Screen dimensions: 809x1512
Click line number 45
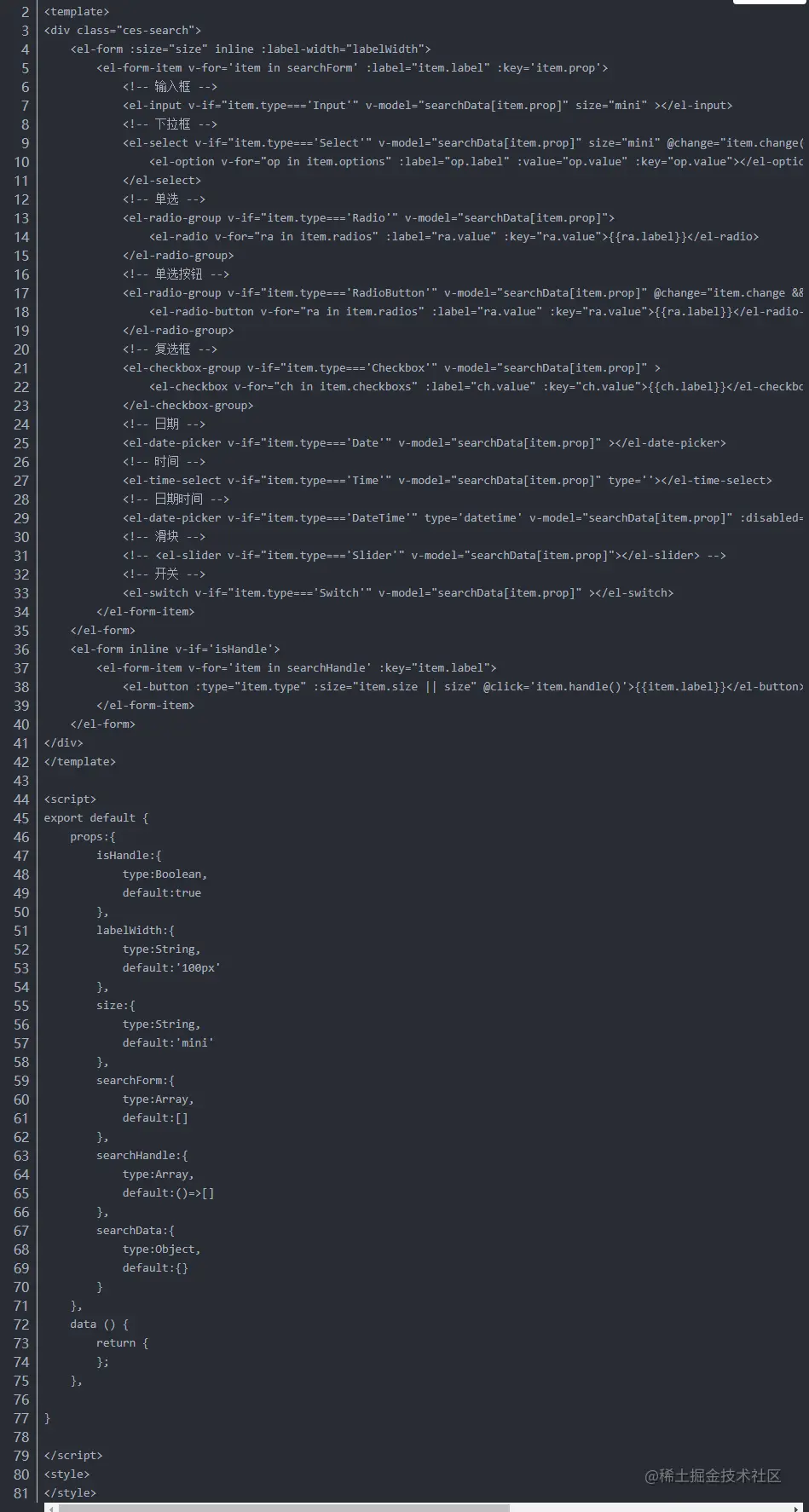point(21,818)
